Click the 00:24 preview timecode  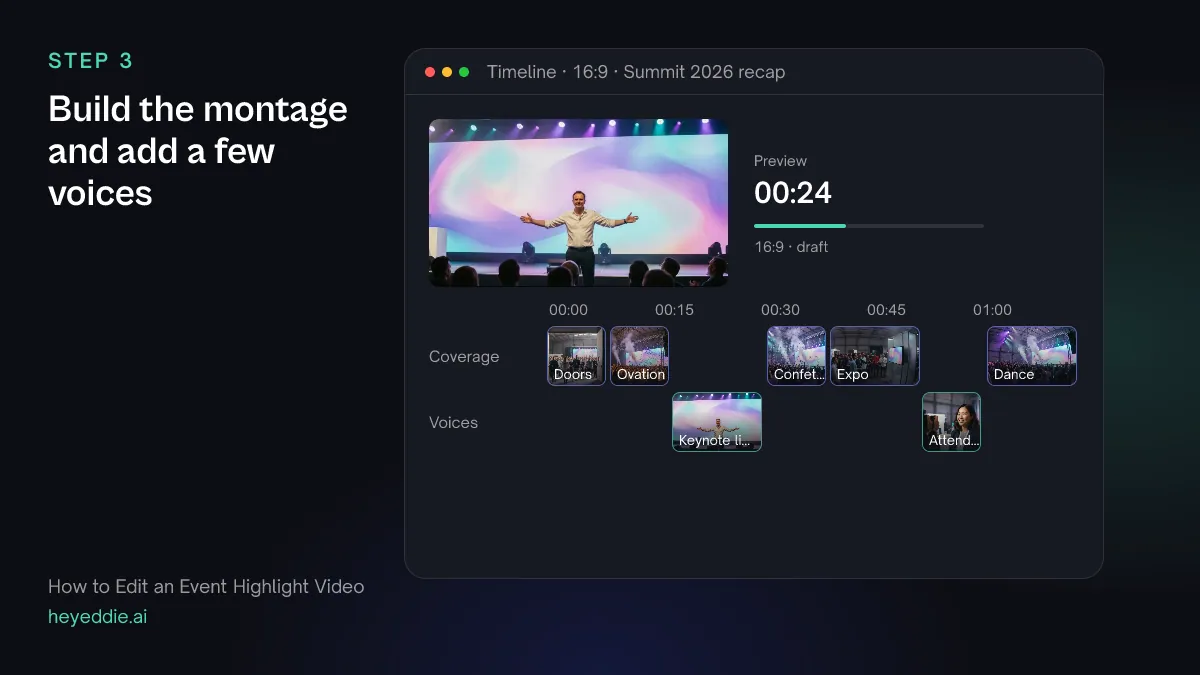pos(793,193)
